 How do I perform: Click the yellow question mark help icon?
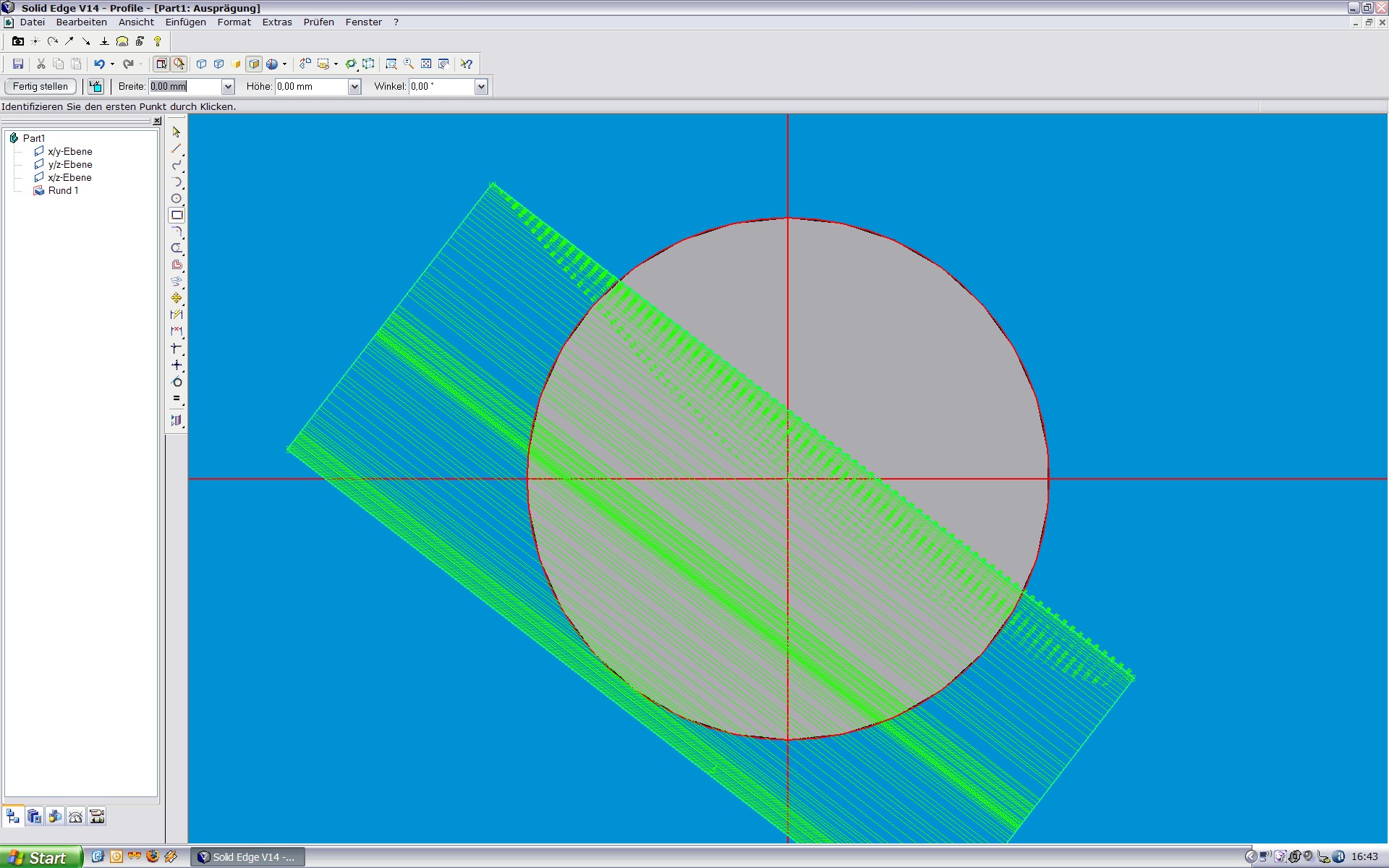(x=158, y=41)
